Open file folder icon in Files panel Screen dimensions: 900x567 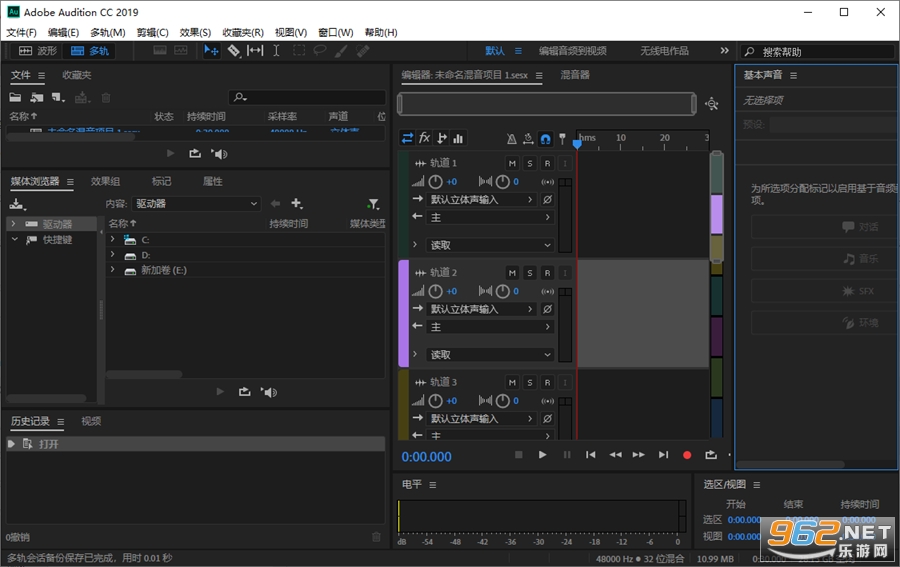[x=15, y=98]
